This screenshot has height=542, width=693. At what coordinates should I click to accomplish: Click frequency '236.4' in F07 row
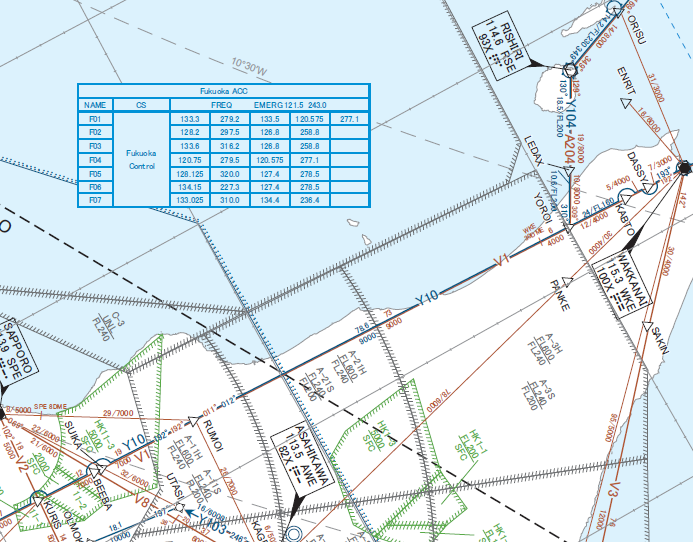tap(309, 200)
